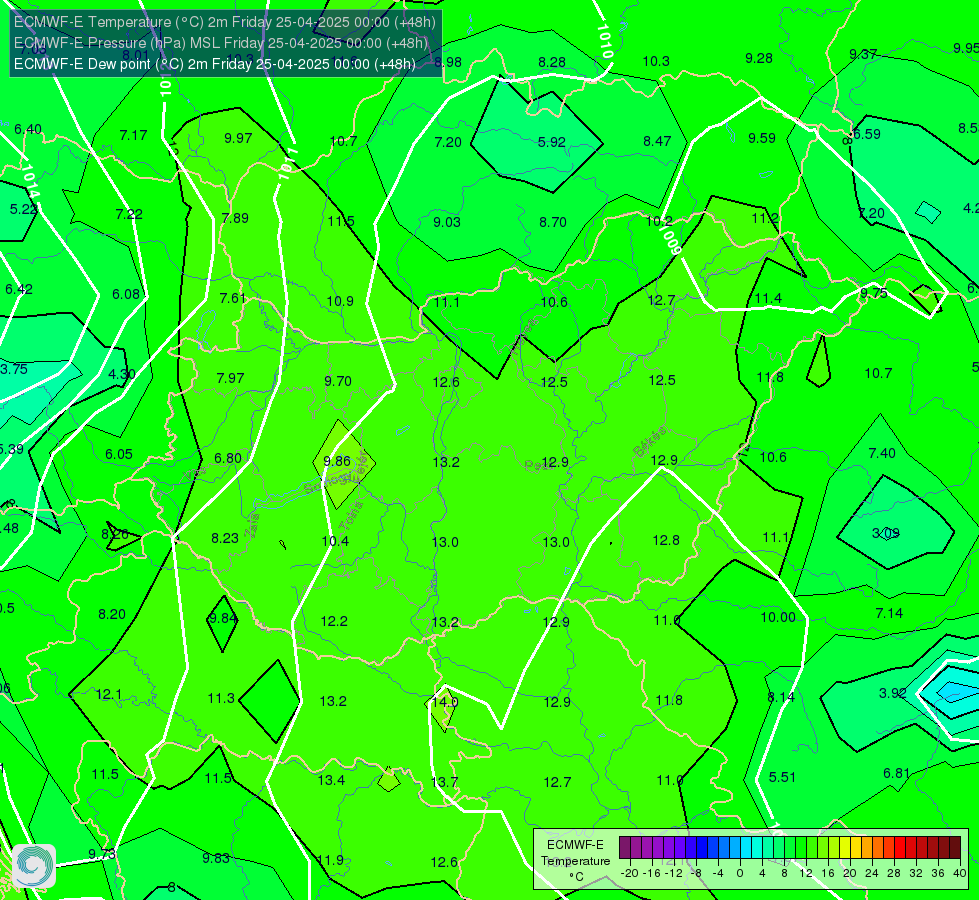Click the 13.7 temperature value
Viewport: 979px width, 900px height.
(444, 782)
